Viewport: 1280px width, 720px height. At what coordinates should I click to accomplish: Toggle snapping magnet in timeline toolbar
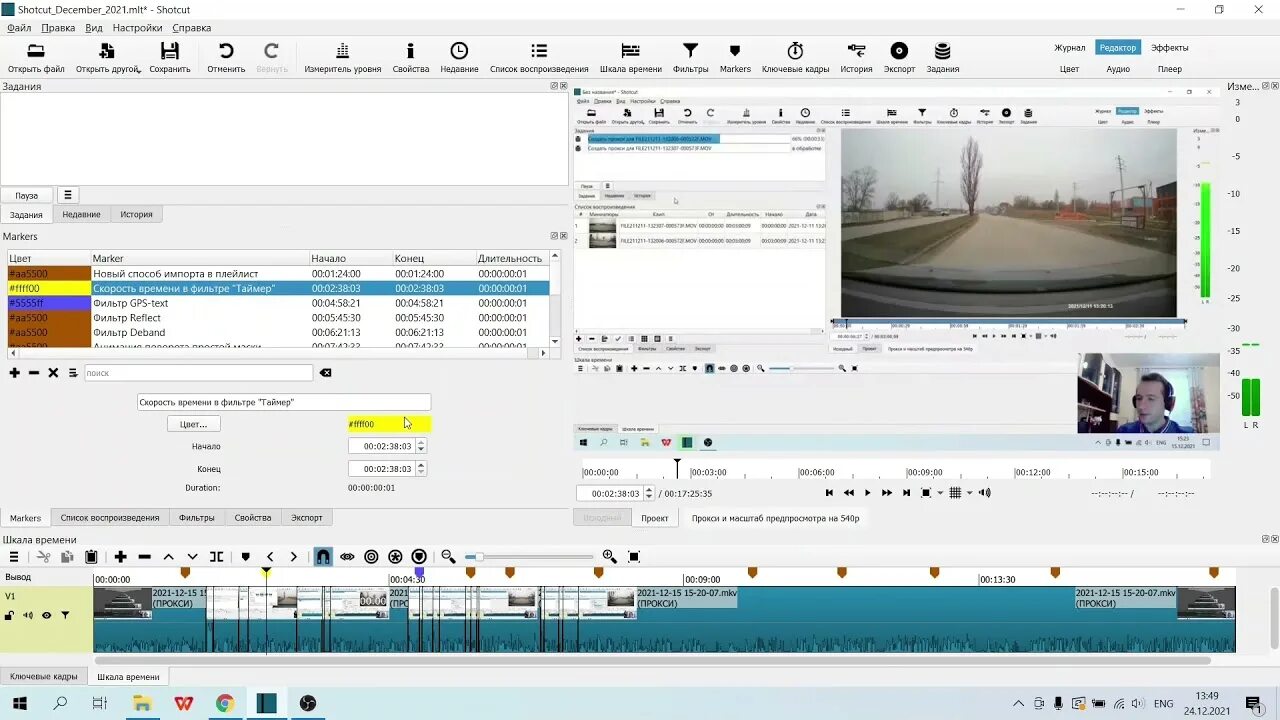(323, 557)
